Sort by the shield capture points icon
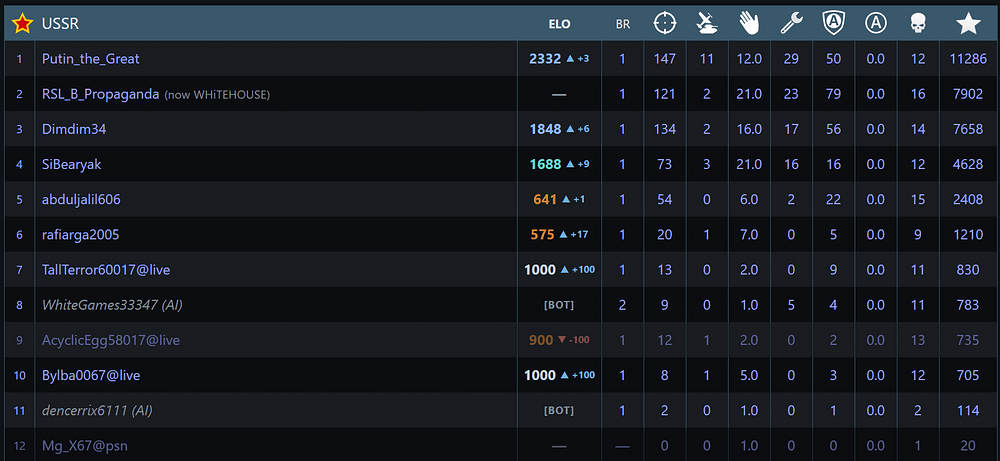 click(x=834, y=24)
